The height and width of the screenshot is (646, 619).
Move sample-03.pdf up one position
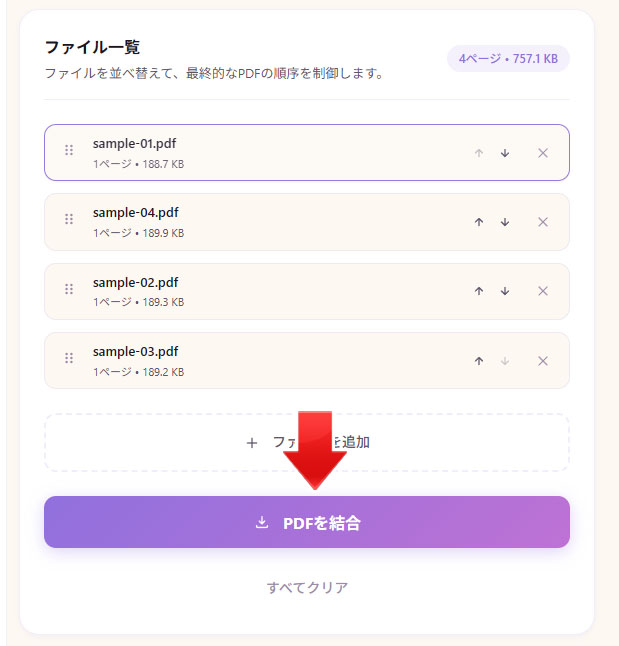(479, 361)
